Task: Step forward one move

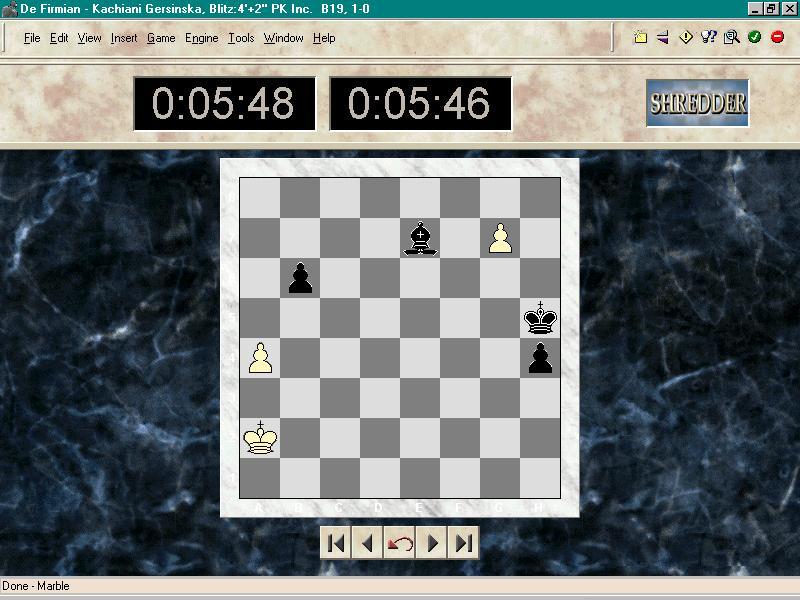Action: (x=432, y=543)
